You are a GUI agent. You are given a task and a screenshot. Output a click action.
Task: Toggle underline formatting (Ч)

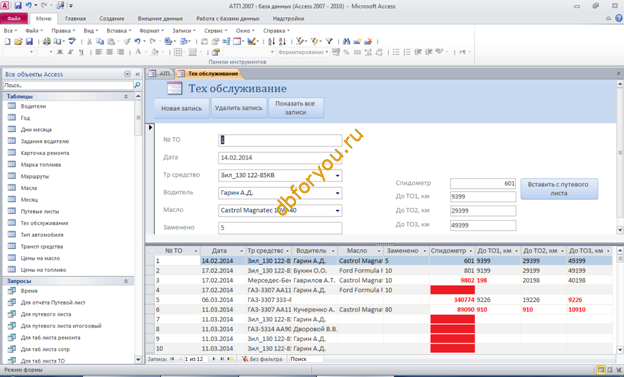click(x=81, y=52)
